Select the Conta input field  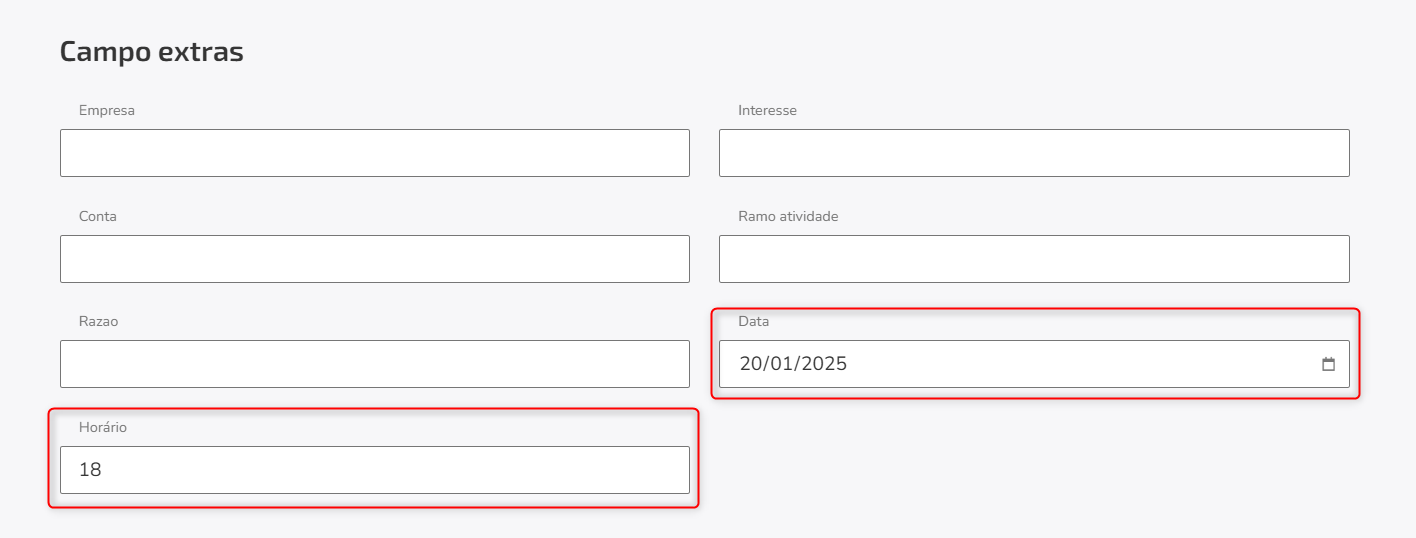(x=375, y=259)
